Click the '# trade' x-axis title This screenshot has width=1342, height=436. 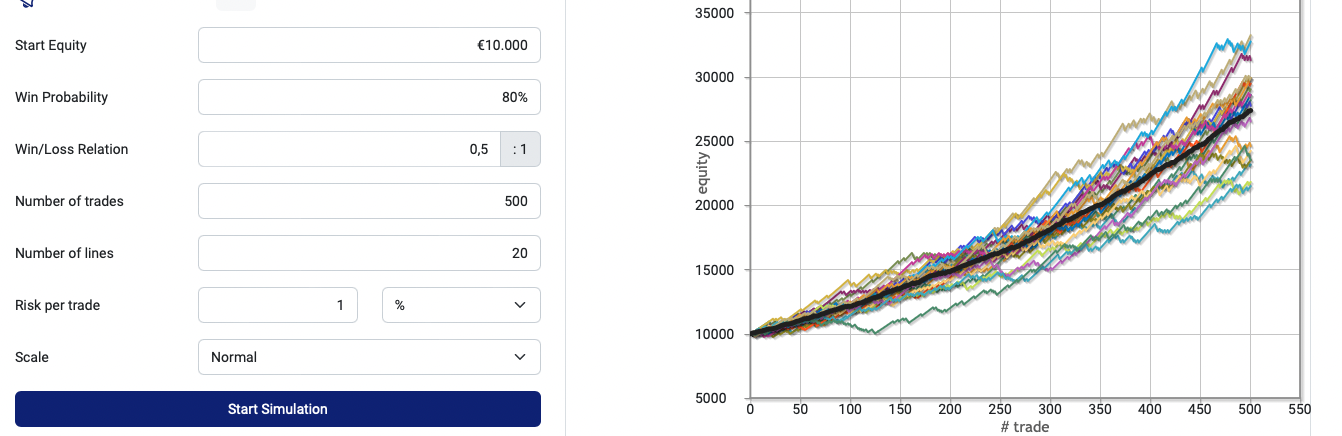tap(1024, 427)
